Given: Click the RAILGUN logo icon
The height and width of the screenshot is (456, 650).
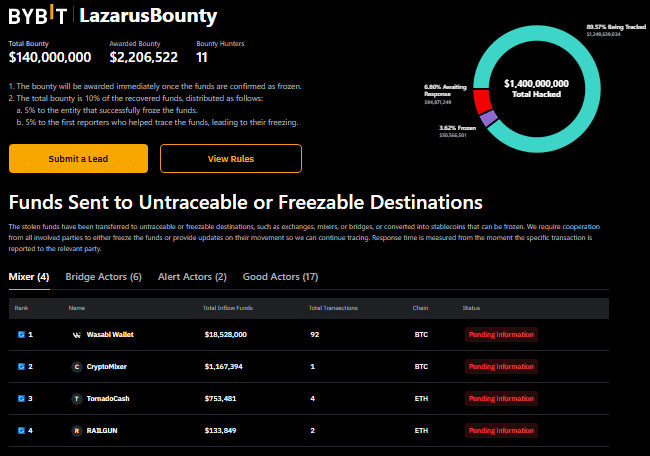Looking at the screenshot, I should pos(77,430).
